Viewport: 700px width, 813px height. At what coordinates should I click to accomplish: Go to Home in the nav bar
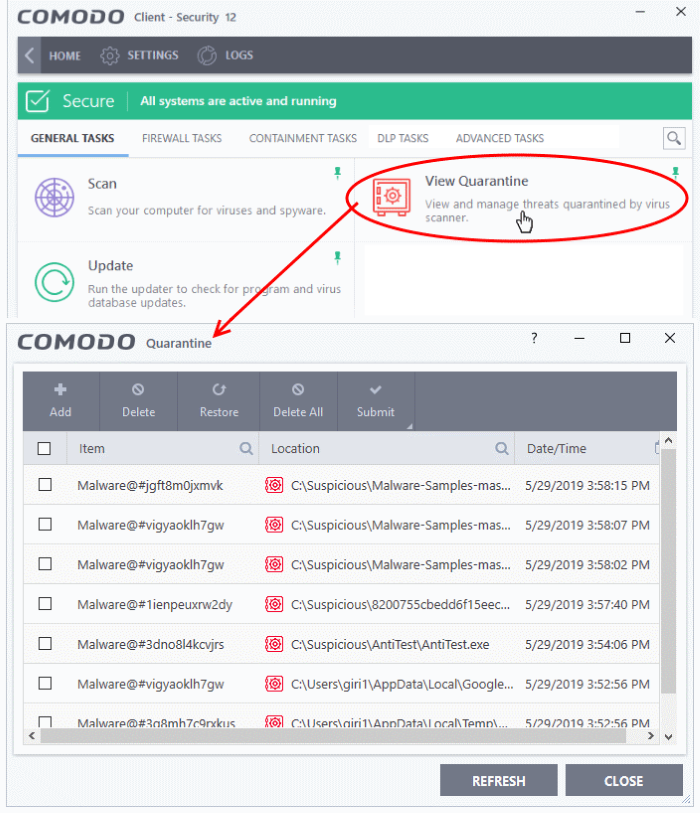click(x=65, y=55)
